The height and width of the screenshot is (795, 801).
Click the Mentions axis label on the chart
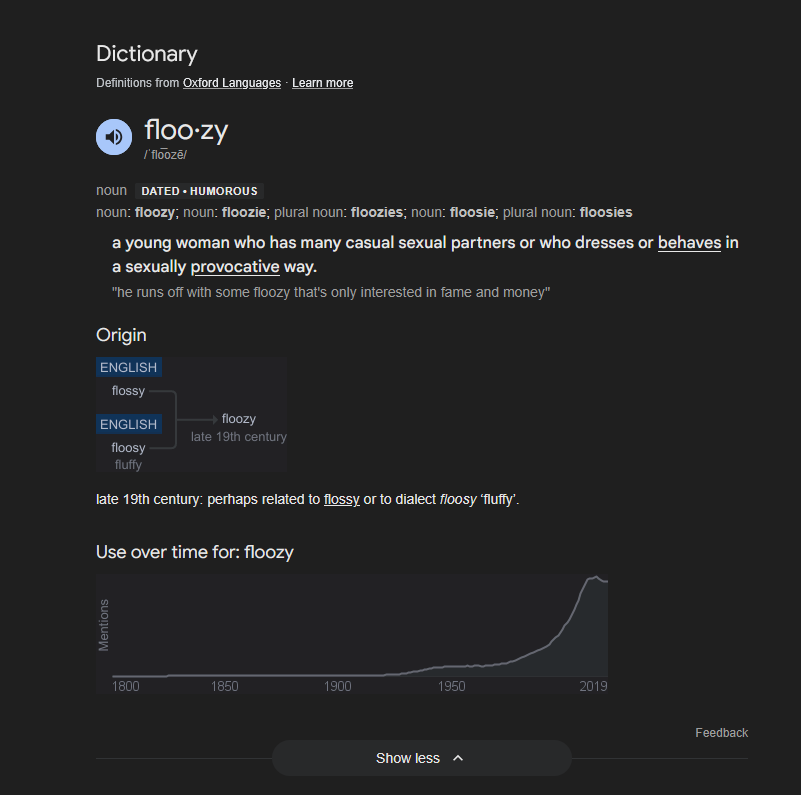(x=104, y=625)
